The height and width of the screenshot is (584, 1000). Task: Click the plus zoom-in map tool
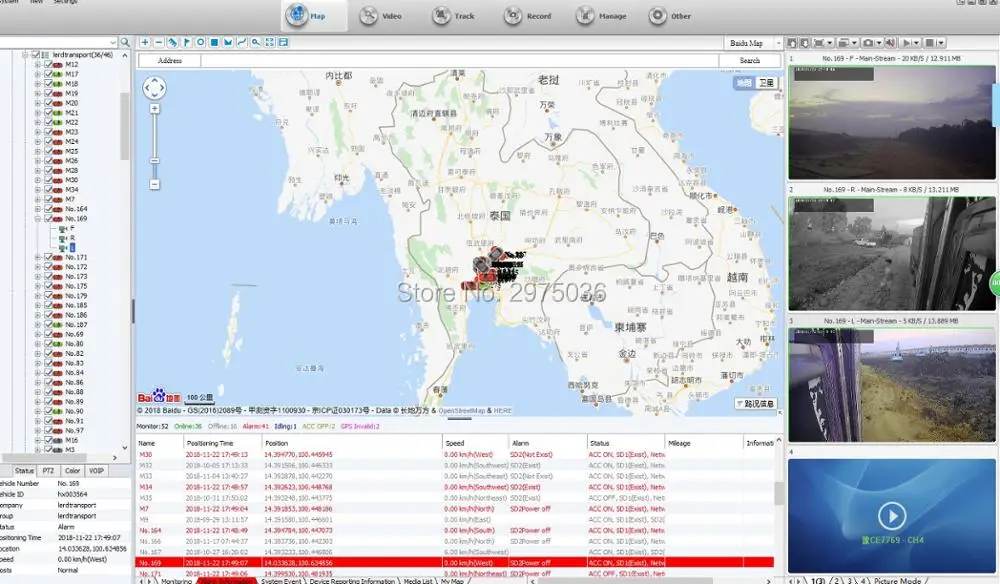click(x=145, y=42)
